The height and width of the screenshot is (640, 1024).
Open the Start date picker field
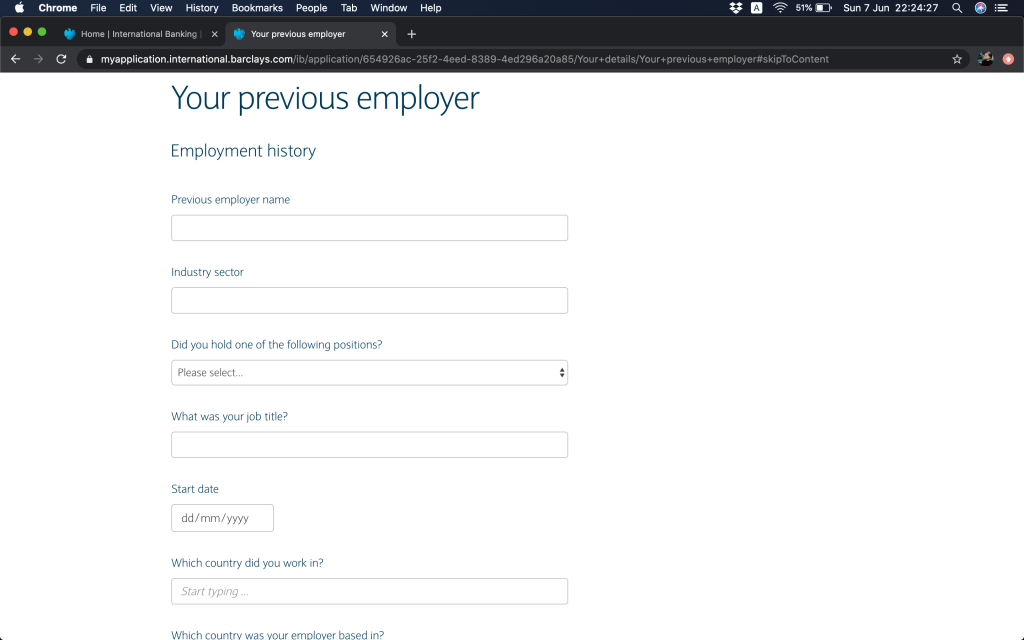point(222,518)
